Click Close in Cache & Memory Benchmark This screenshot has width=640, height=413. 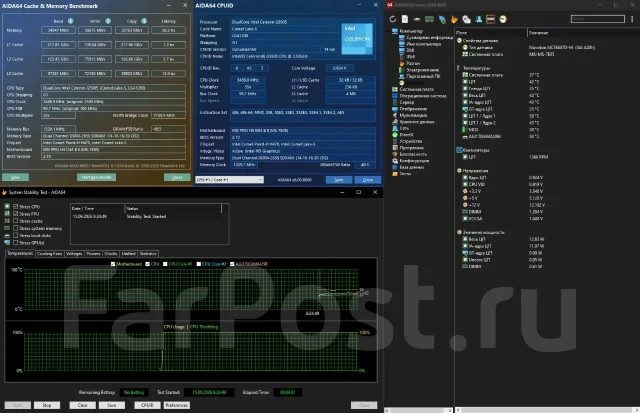[x=177, y=177]
